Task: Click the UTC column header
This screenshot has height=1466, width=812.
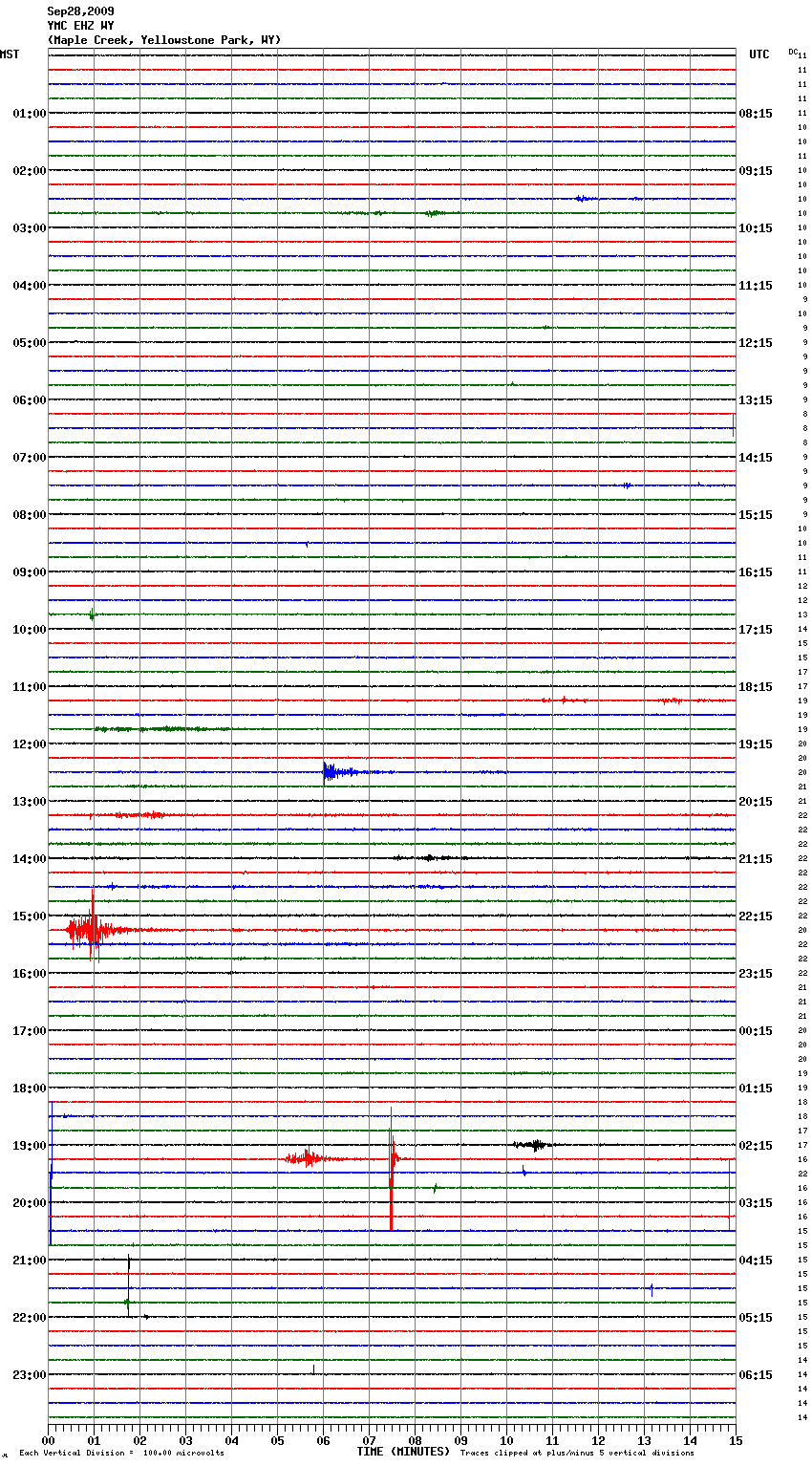Action: (x=759, y=54)
